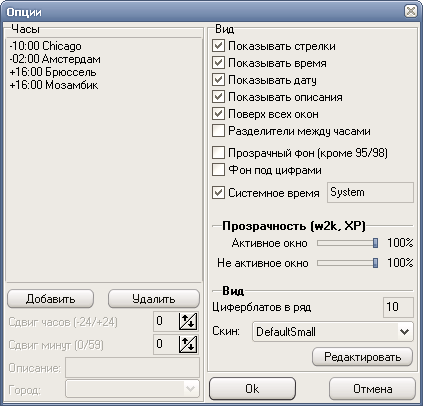Select +16:00 Мозамбик in the list

click(x=54, y=85)
